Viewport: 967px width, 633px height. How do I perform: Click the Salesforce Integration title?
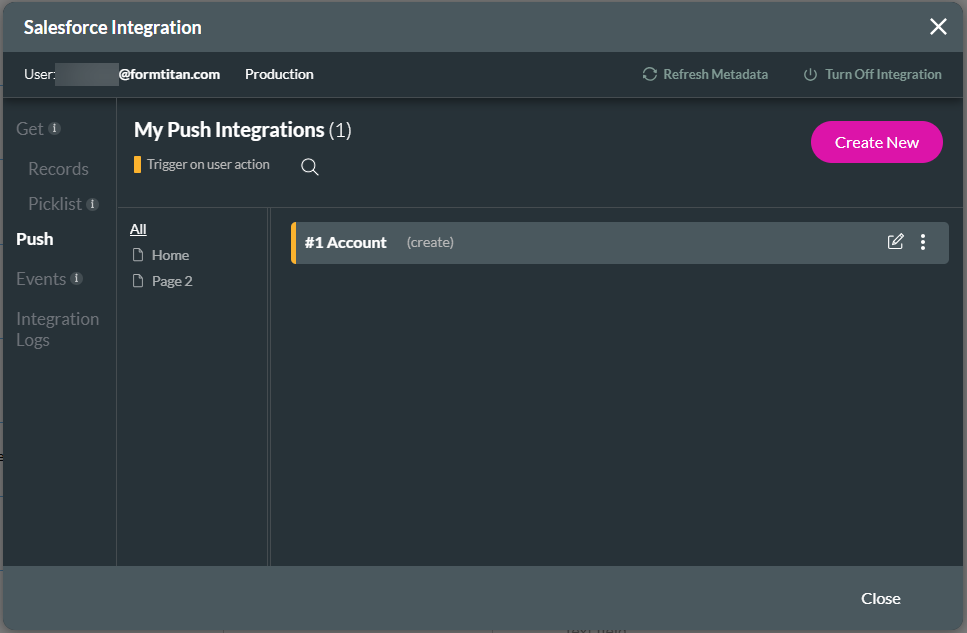[x=112, y=27]
